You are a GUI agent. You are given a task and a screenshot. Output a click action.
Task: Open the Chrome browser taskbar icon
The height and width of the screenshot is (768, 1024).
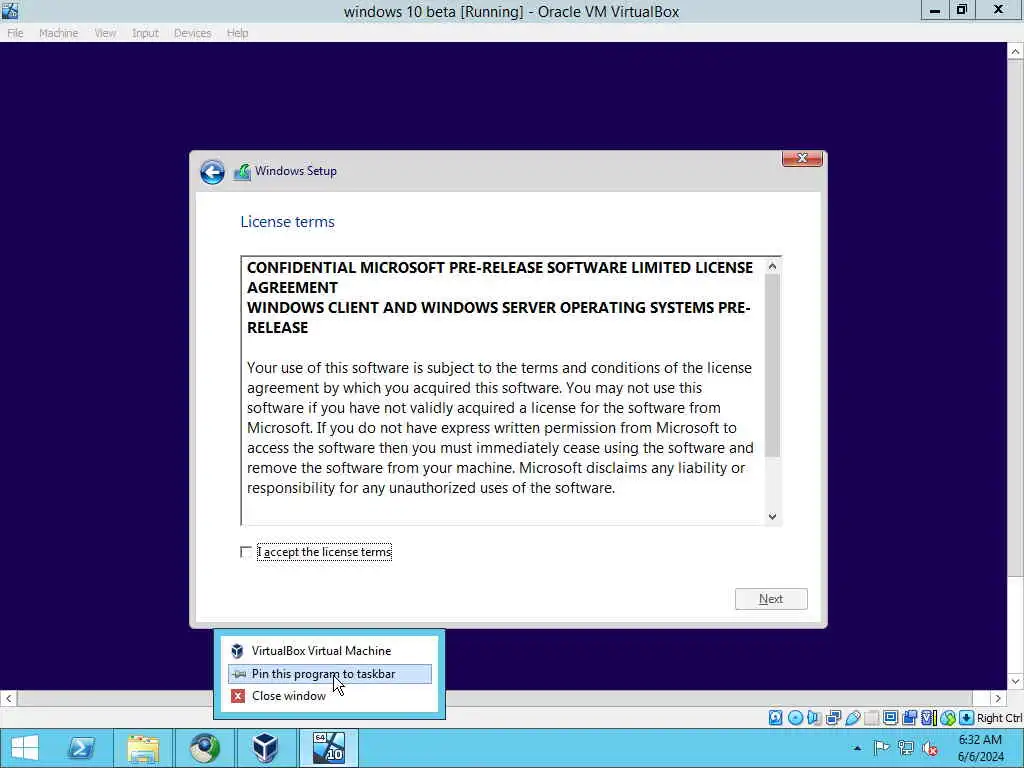coord(204,748)
